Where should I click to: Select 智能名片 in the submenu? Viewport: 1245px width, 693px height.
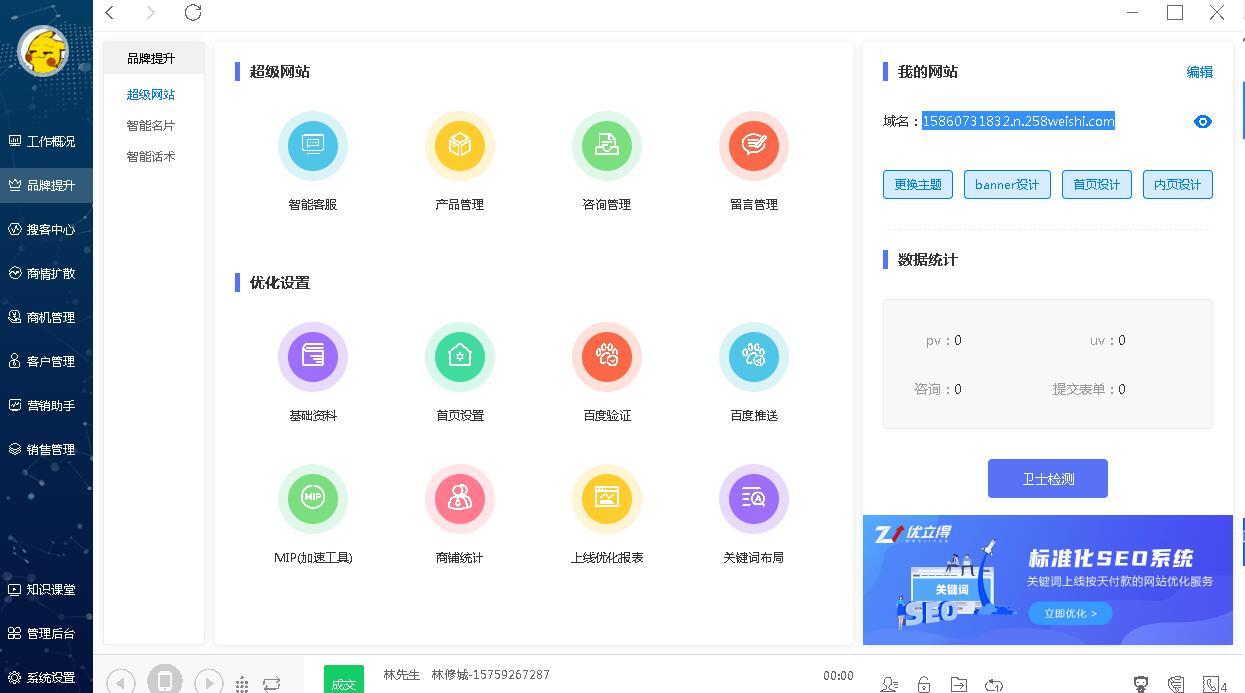pos(151,126)
